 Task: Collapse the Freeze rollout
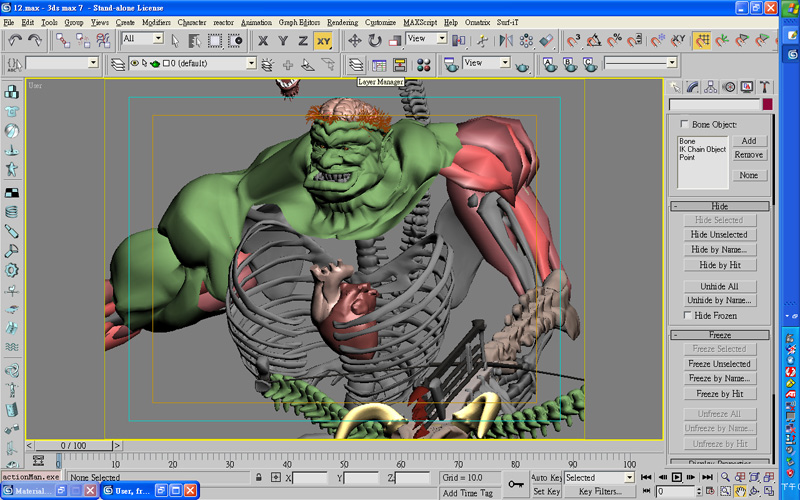720,335
